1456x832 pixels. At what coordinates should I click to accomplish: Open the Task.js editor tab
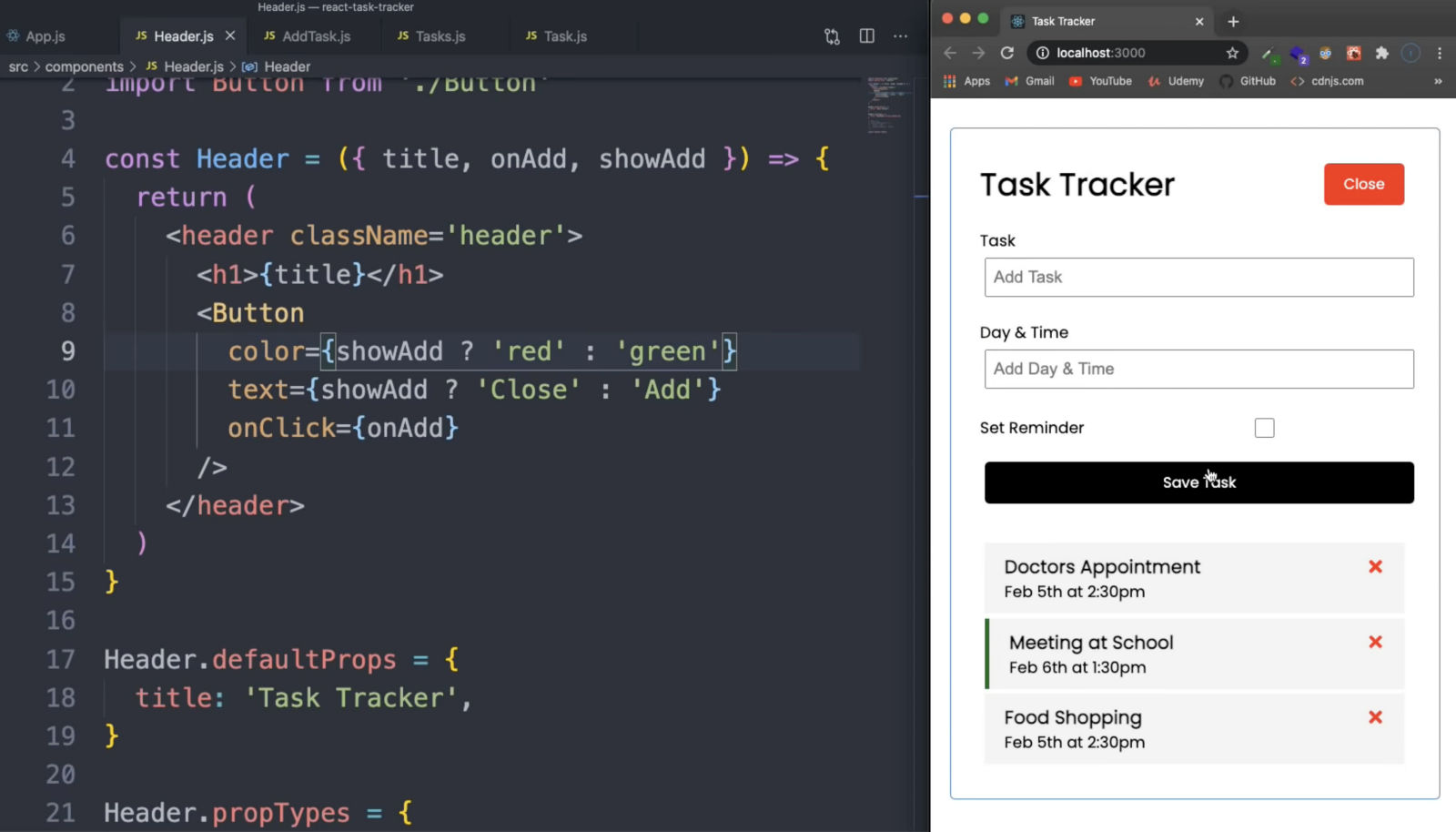pyautogui.click(x=556, y=36)
